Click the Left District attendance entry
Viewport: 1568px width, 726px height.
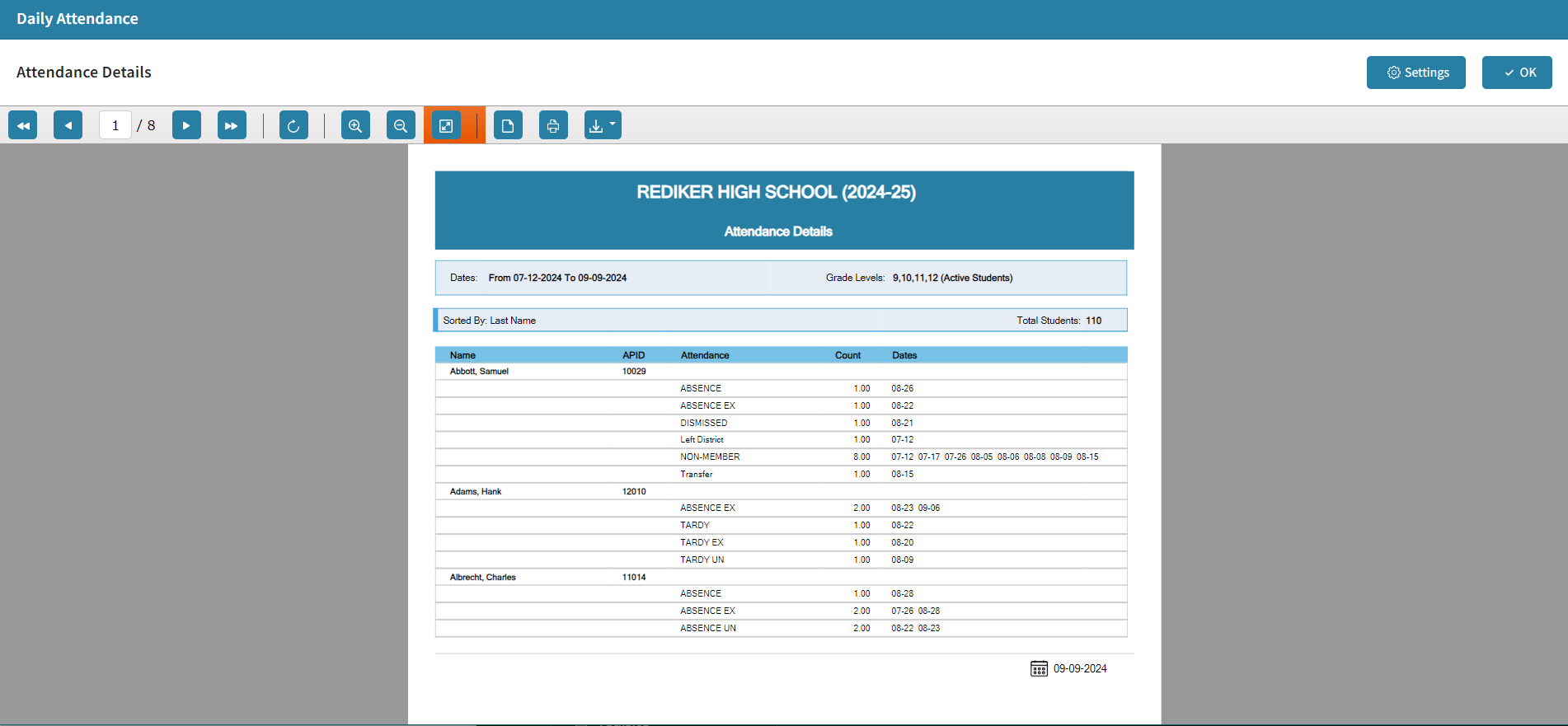point(702,440)
